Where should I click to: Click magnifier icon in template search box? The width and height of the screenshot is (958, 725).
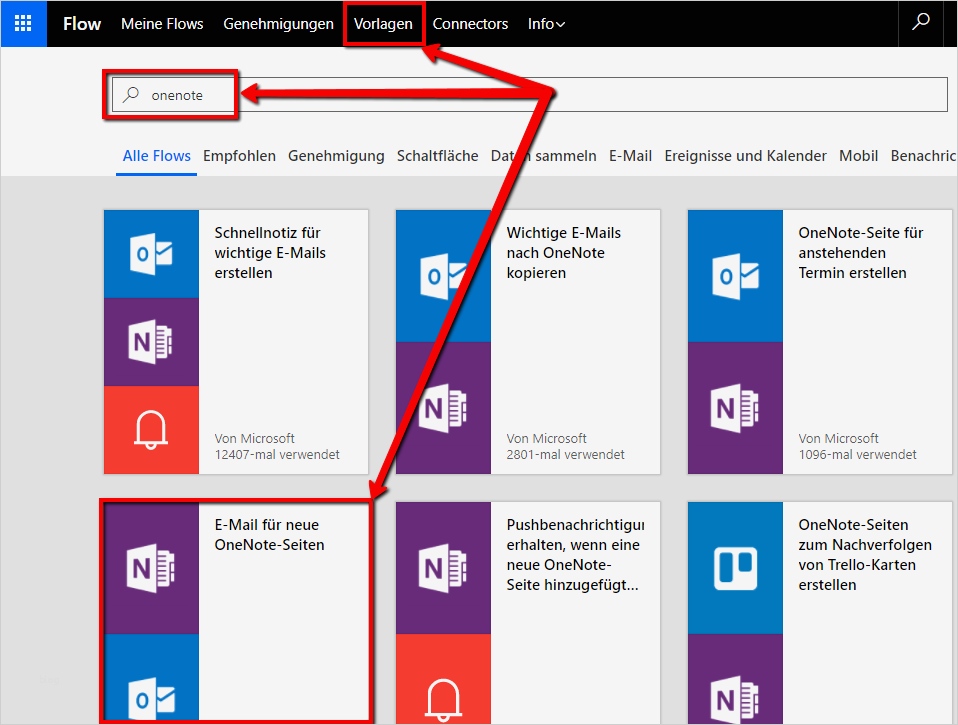(131, 95)
